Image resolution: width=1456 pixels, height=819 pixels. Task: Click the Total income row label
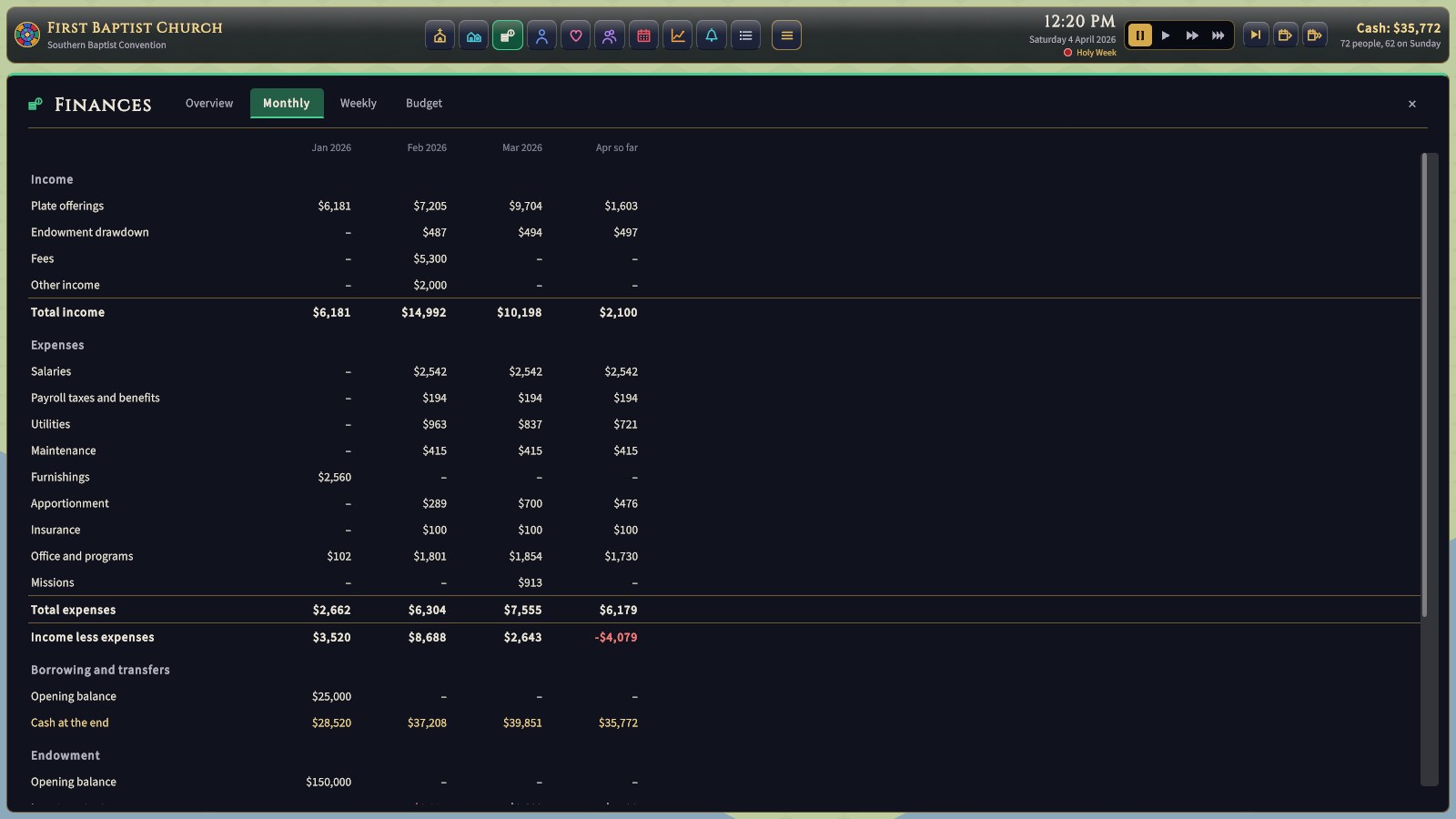[x=67, y=312]
